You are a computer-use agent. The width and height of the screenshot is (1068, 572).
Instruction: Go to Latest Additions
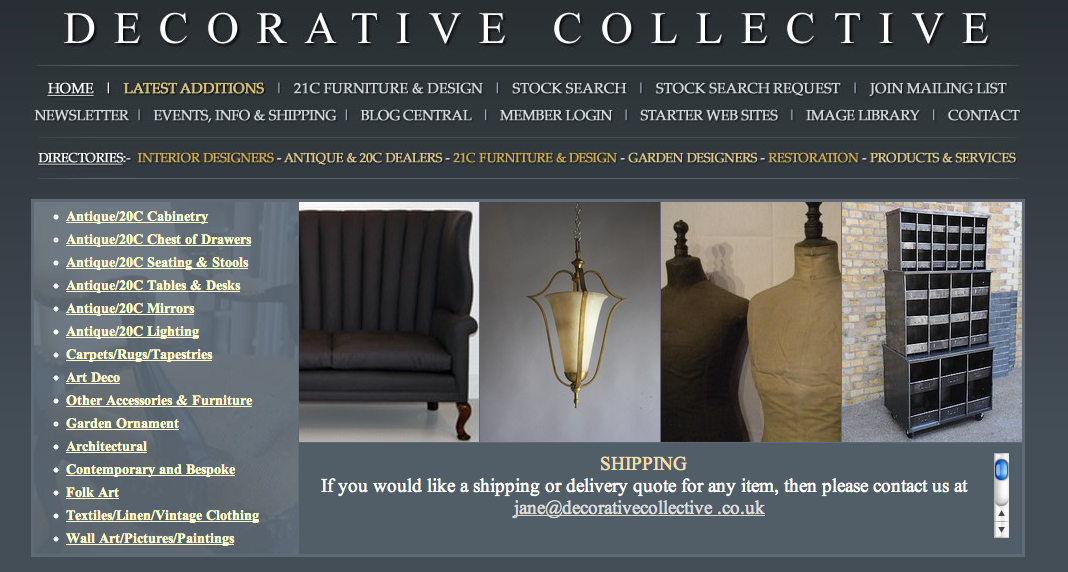pyautogui.click(x=193, y=89)
